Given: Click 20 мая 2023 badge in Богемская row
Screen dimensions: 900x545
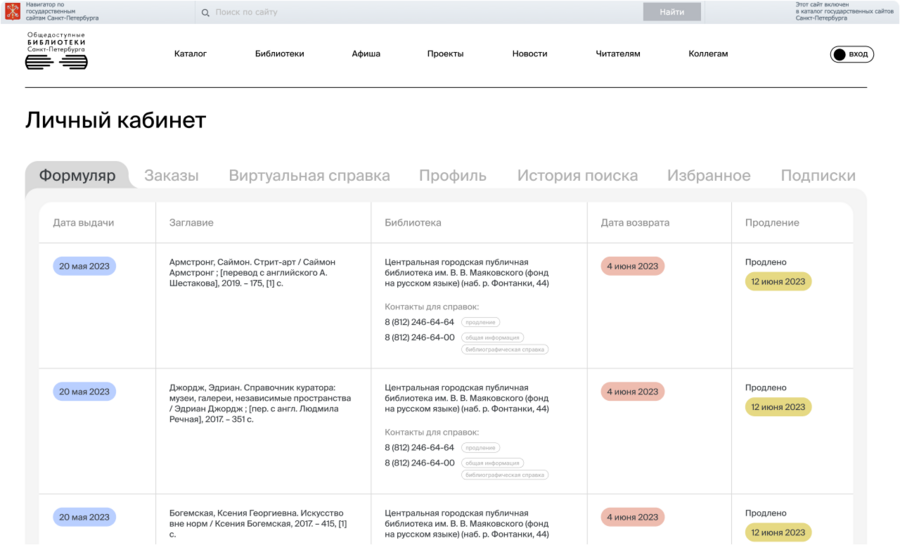Looking at the screenshot, I should click(84, 517).
